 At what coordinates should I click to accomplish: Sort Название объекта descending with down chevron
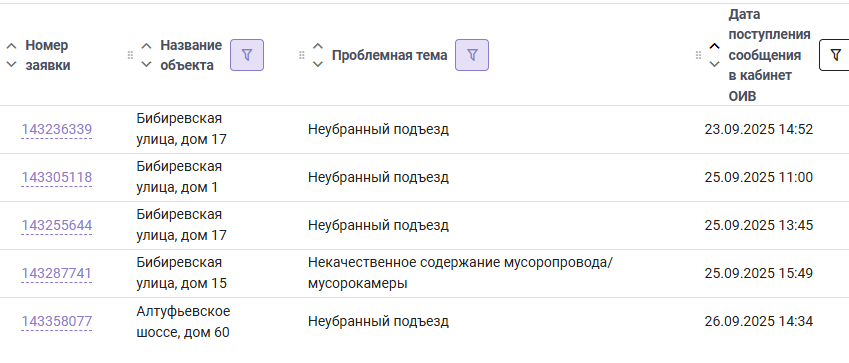[146, 64]
